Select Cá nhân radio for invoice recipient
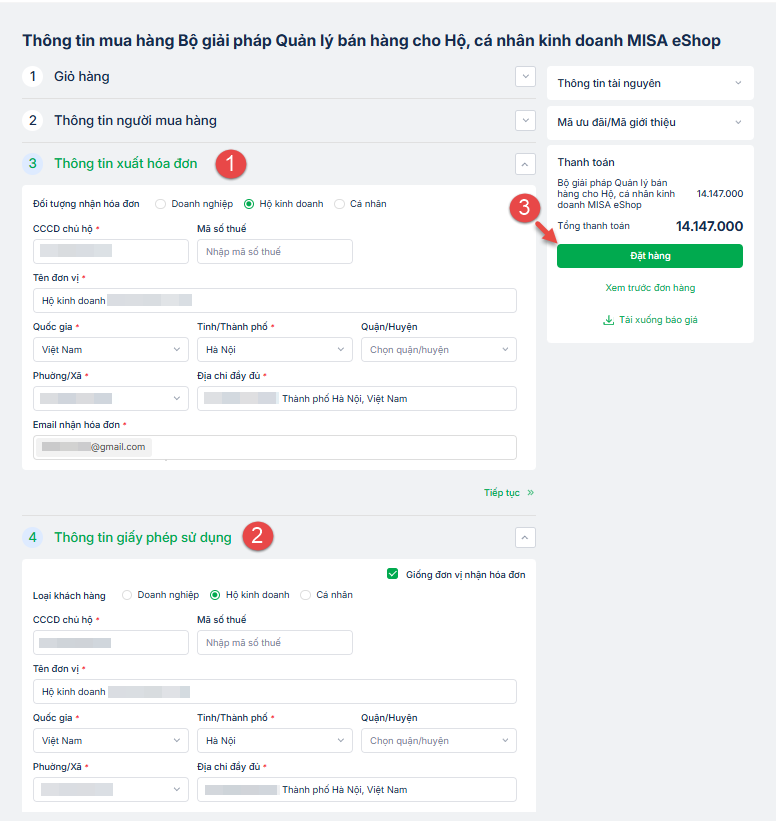776x821 pixels. 340,204
